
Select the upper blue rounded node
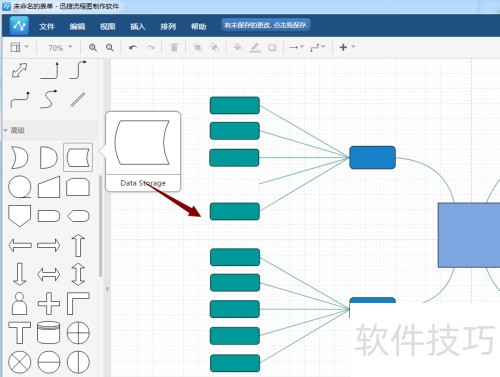373,157
